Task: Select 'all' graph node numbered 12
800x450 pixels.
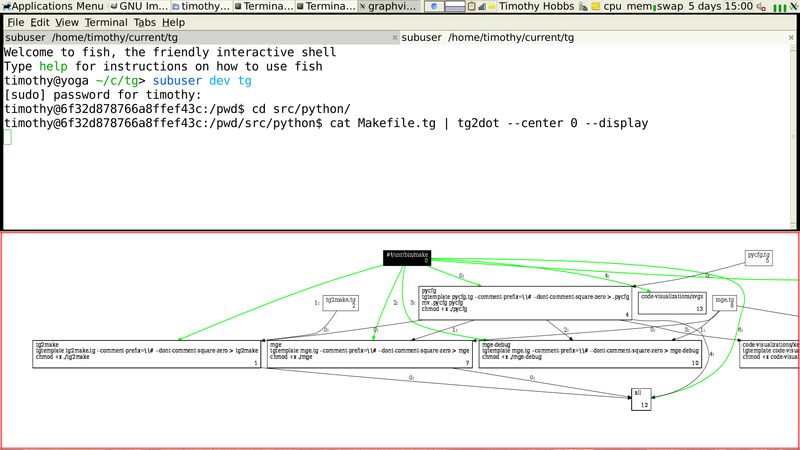Action: click(x=641, y=399)
